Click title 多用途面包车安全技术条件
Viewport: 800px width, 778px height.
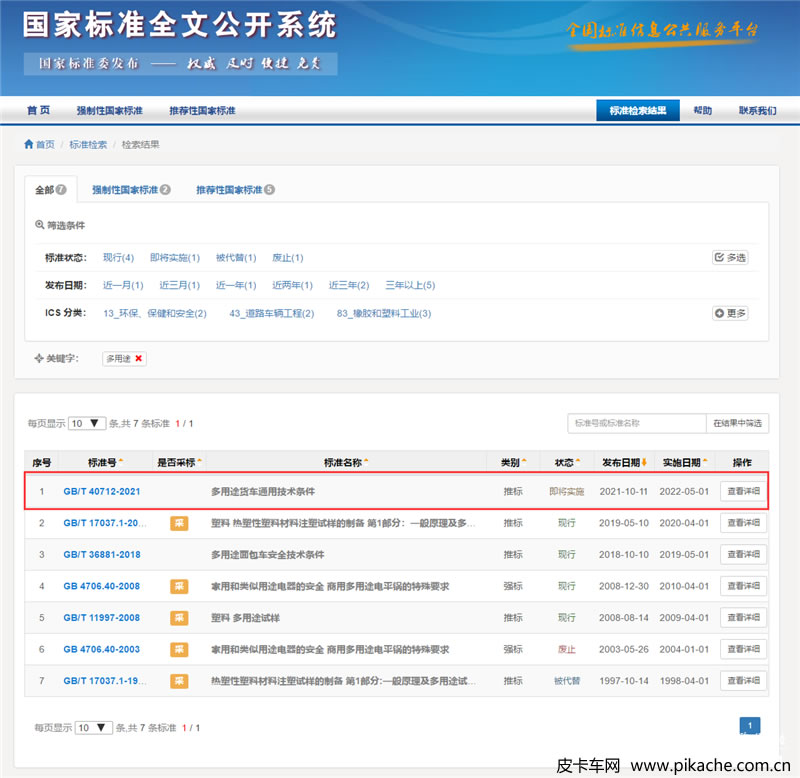point(267,555)
